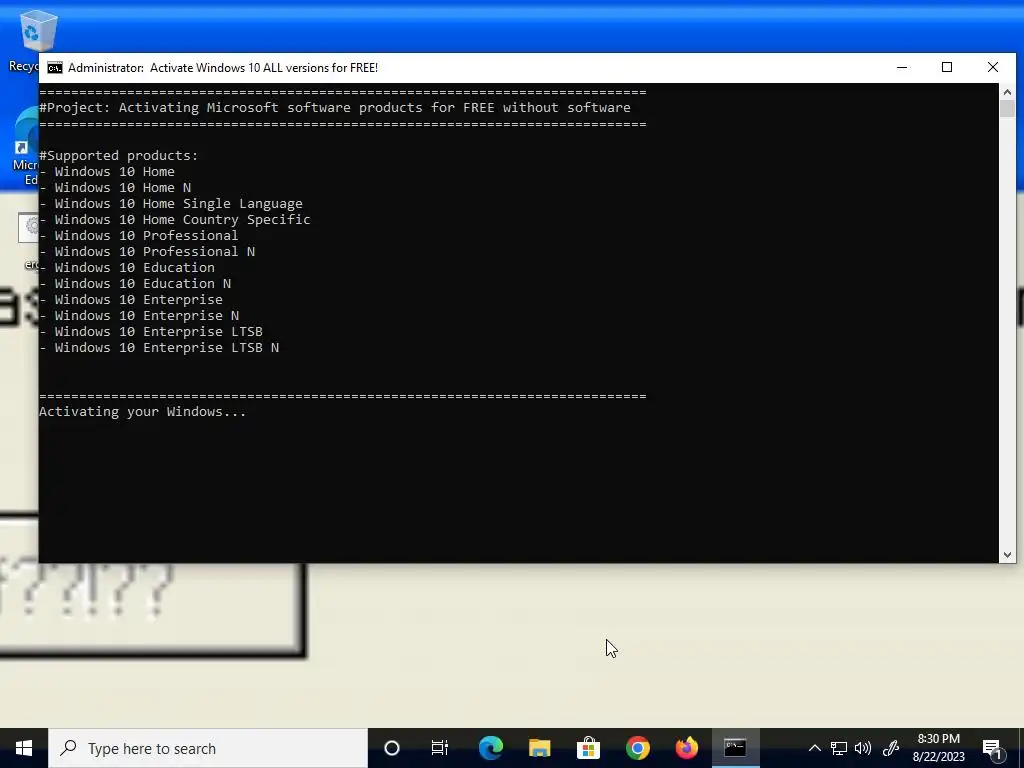Open the pen workspace tray icon
Image resolution: width=1024 pixels, height=768 pixels.
tap(891, 748)
